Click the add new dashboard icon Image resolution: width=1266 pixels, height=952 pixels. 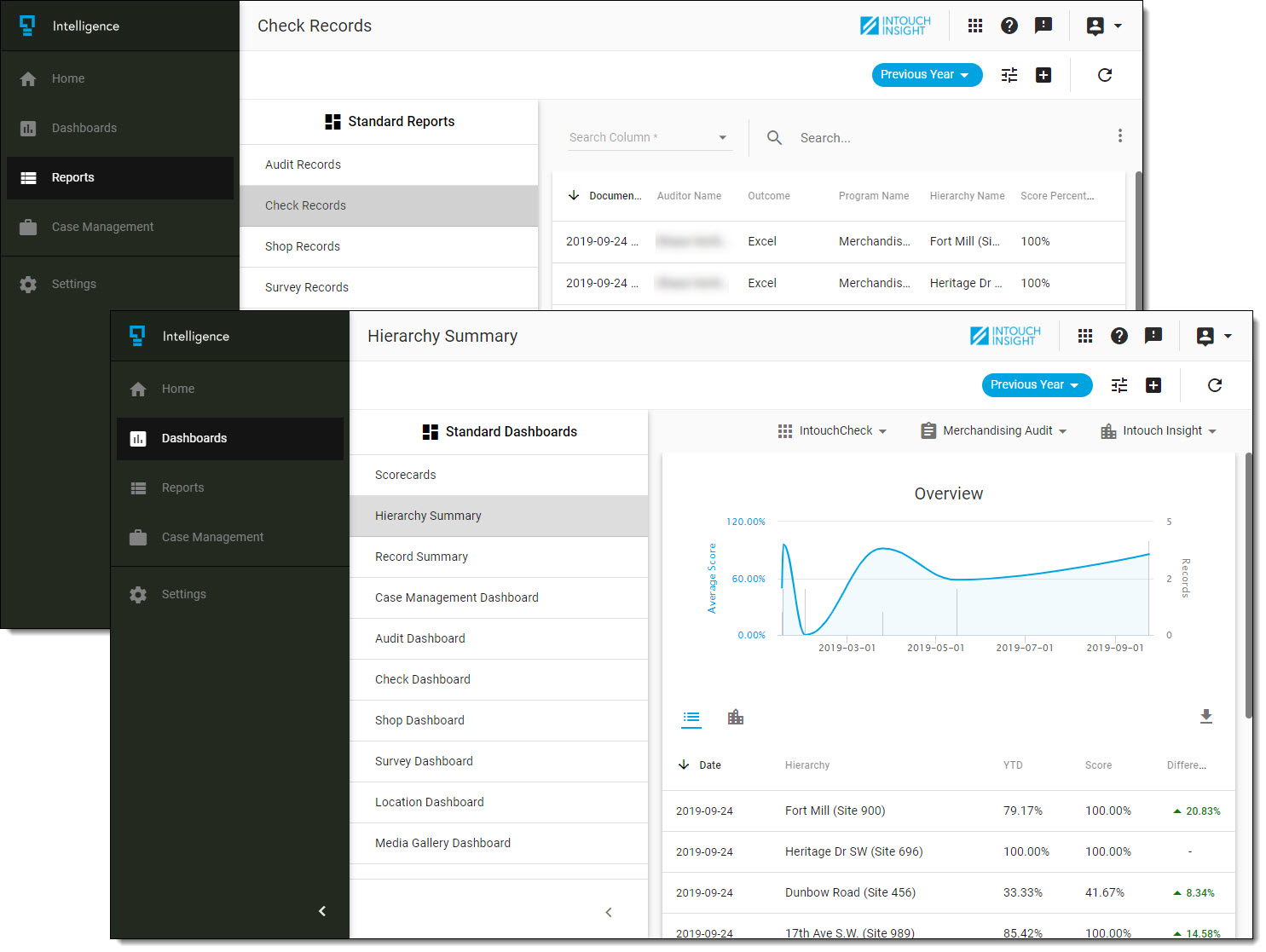click(1153, 385)
